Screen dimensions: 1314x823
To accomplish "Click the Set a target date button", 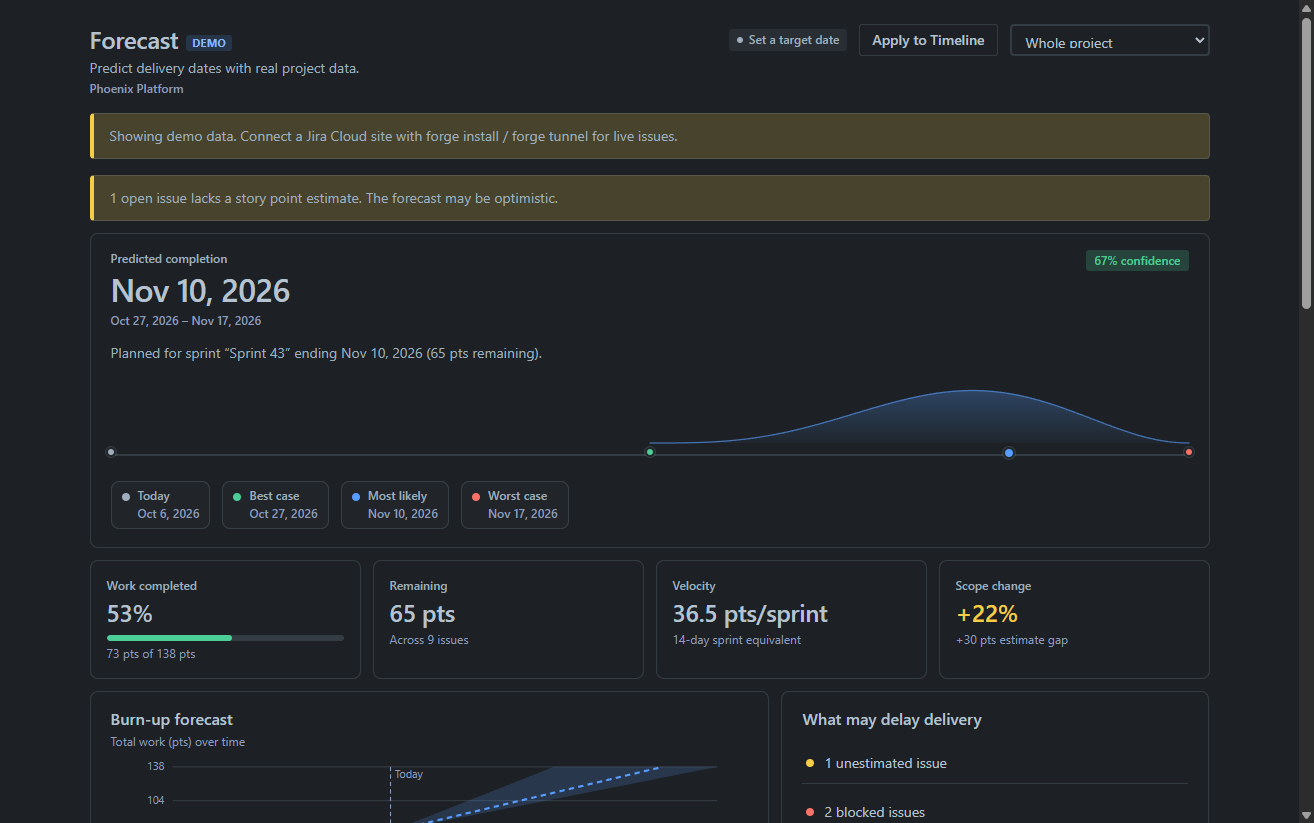I will 788,40.
